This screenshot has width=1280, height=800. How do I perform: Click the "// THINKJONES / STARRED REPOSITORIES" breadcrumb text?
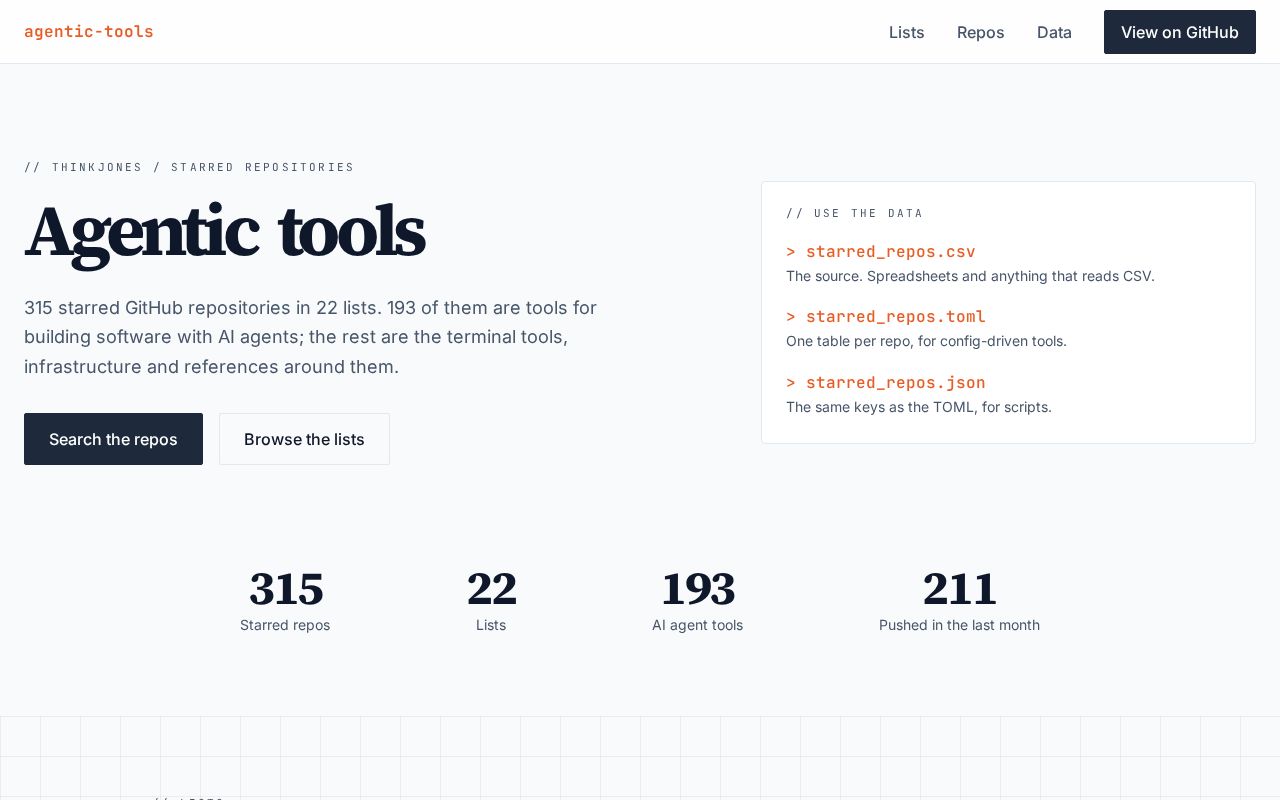click(189, 167)
